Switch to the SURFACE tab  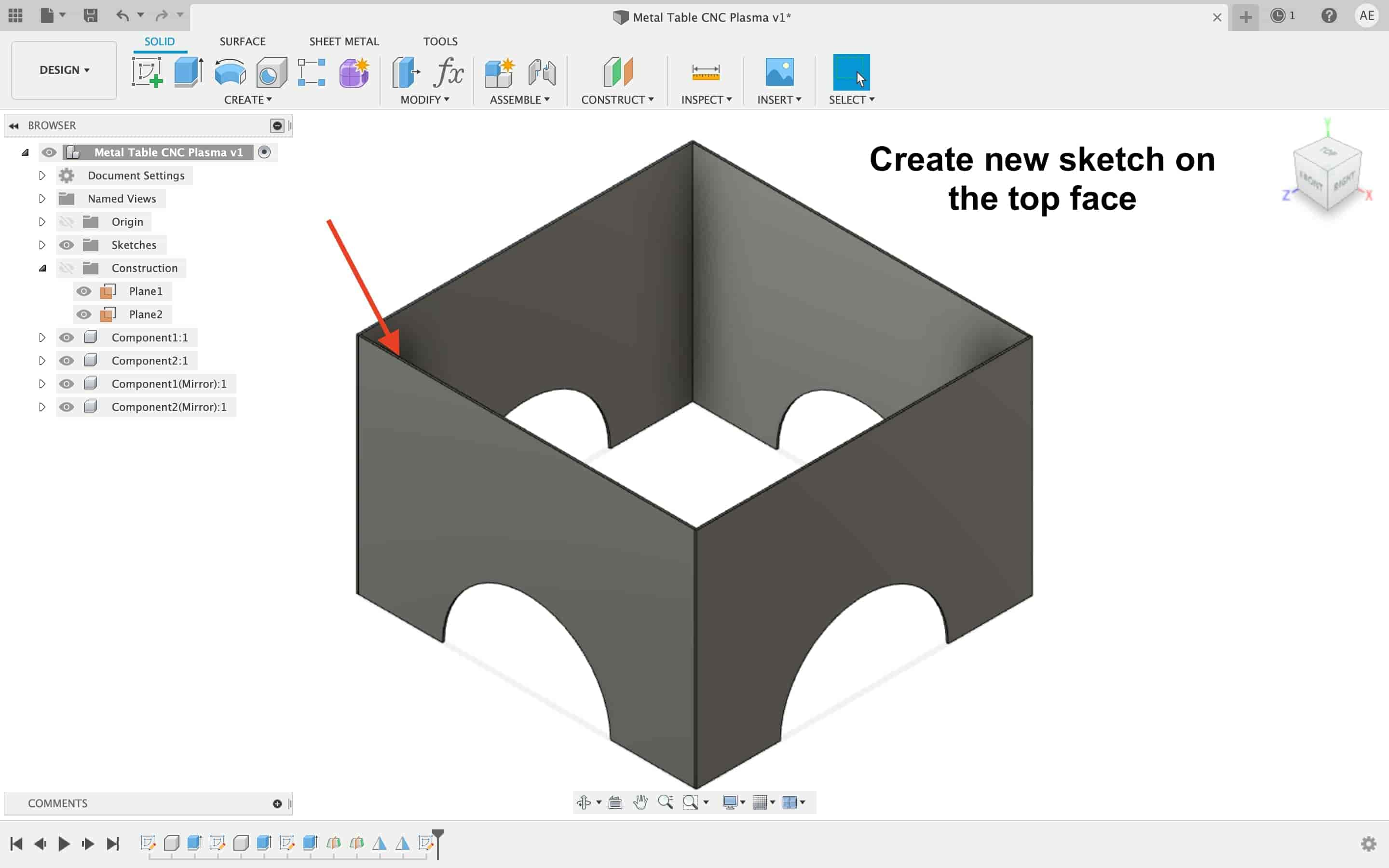coord(242,41)
